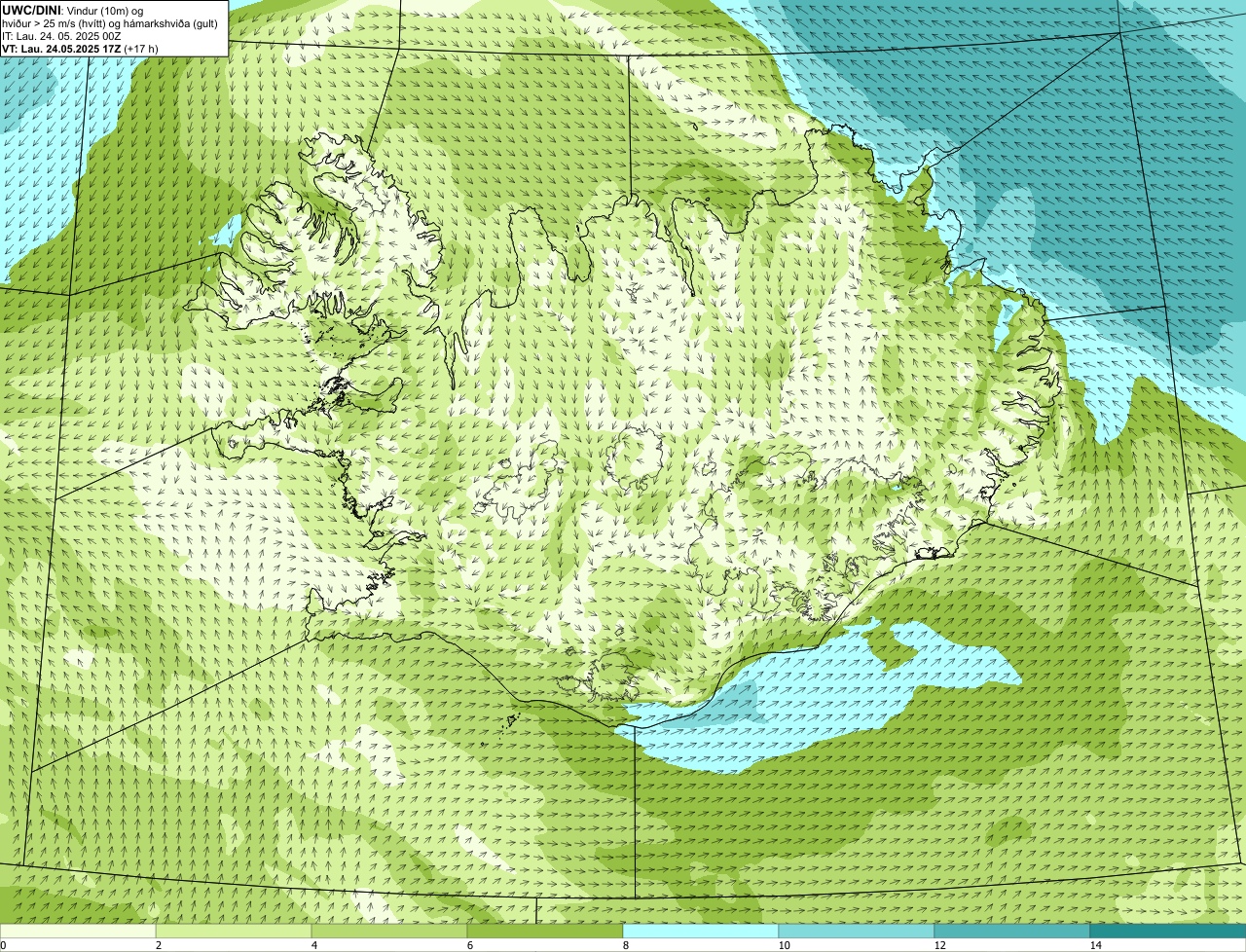
Task: Click the 0–2 pale yellow legend segment
Action: tap(78, 931)
